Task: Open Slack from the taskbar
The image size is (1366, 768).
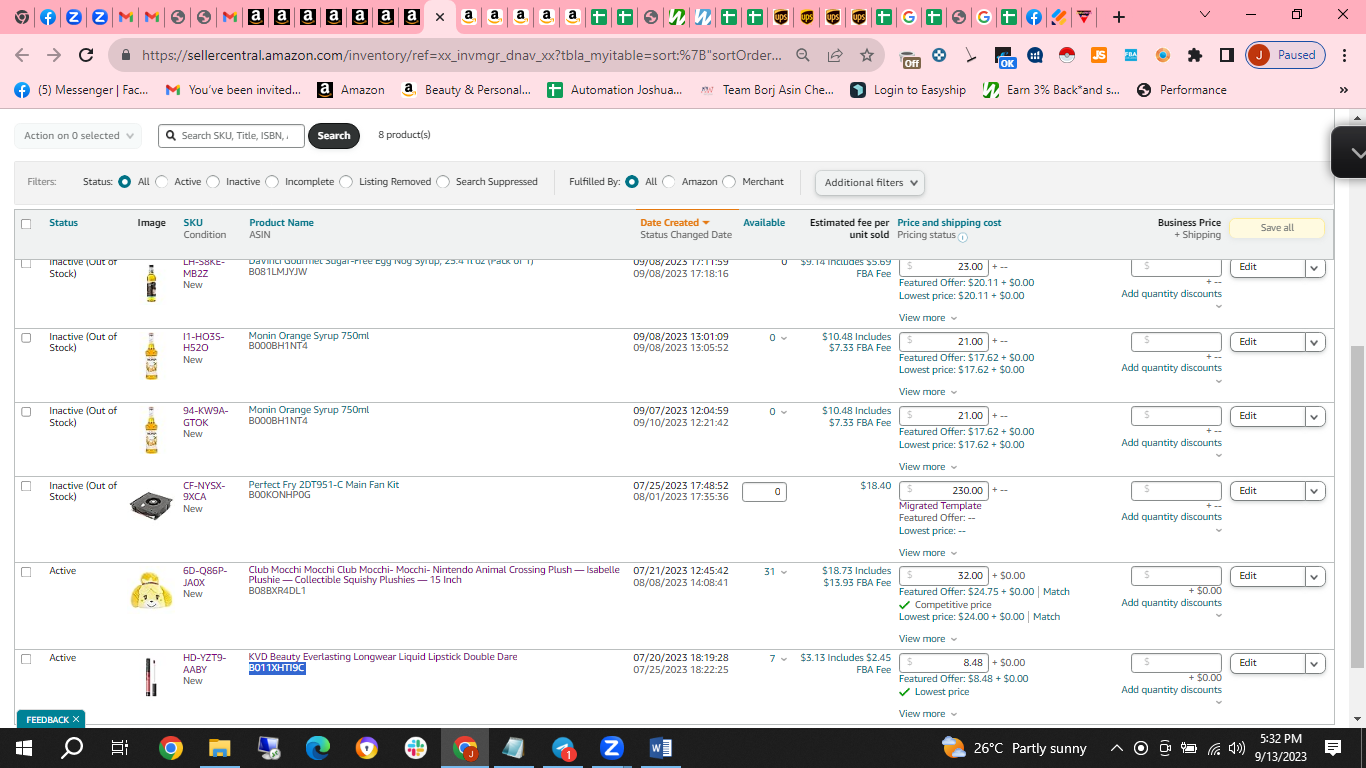Action: tap(415, 748)
